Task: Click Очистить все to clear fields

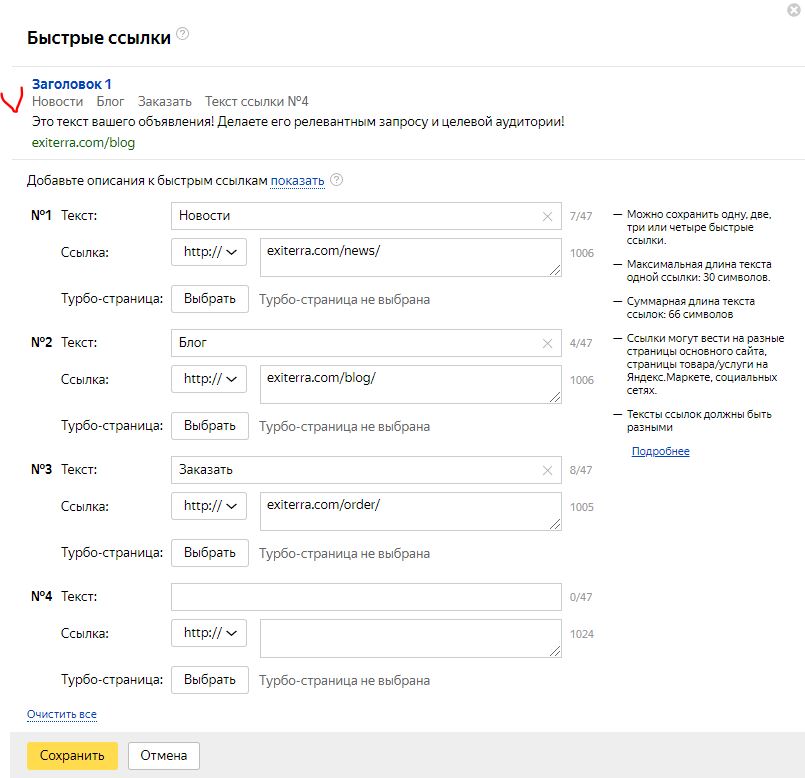Action: coord(62,715)
